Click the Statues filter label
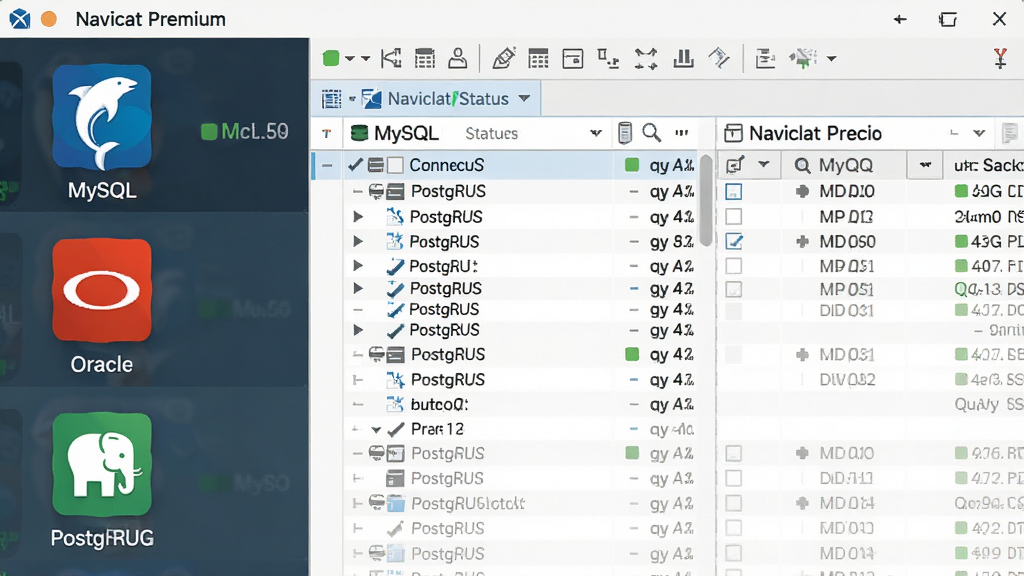 pos(491,133)
